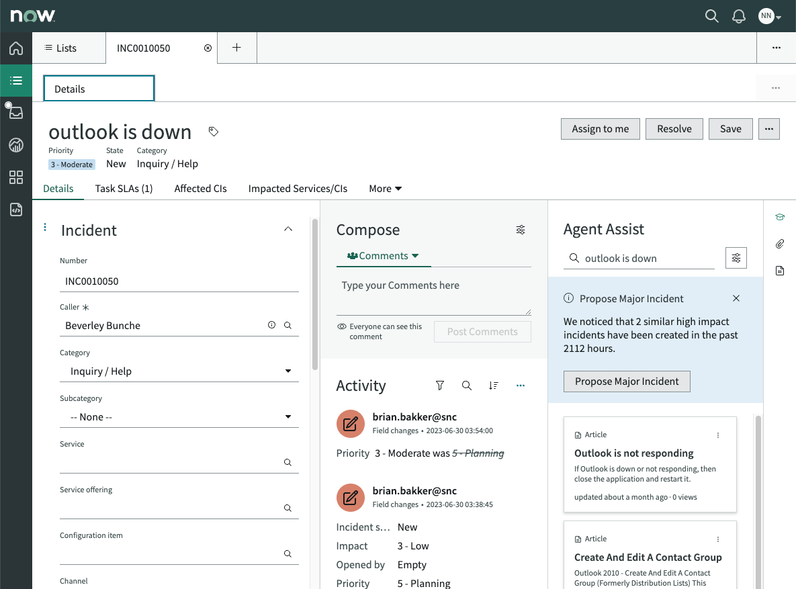
Task: Collapse the Incident section chevron
Action: point(288,229)
